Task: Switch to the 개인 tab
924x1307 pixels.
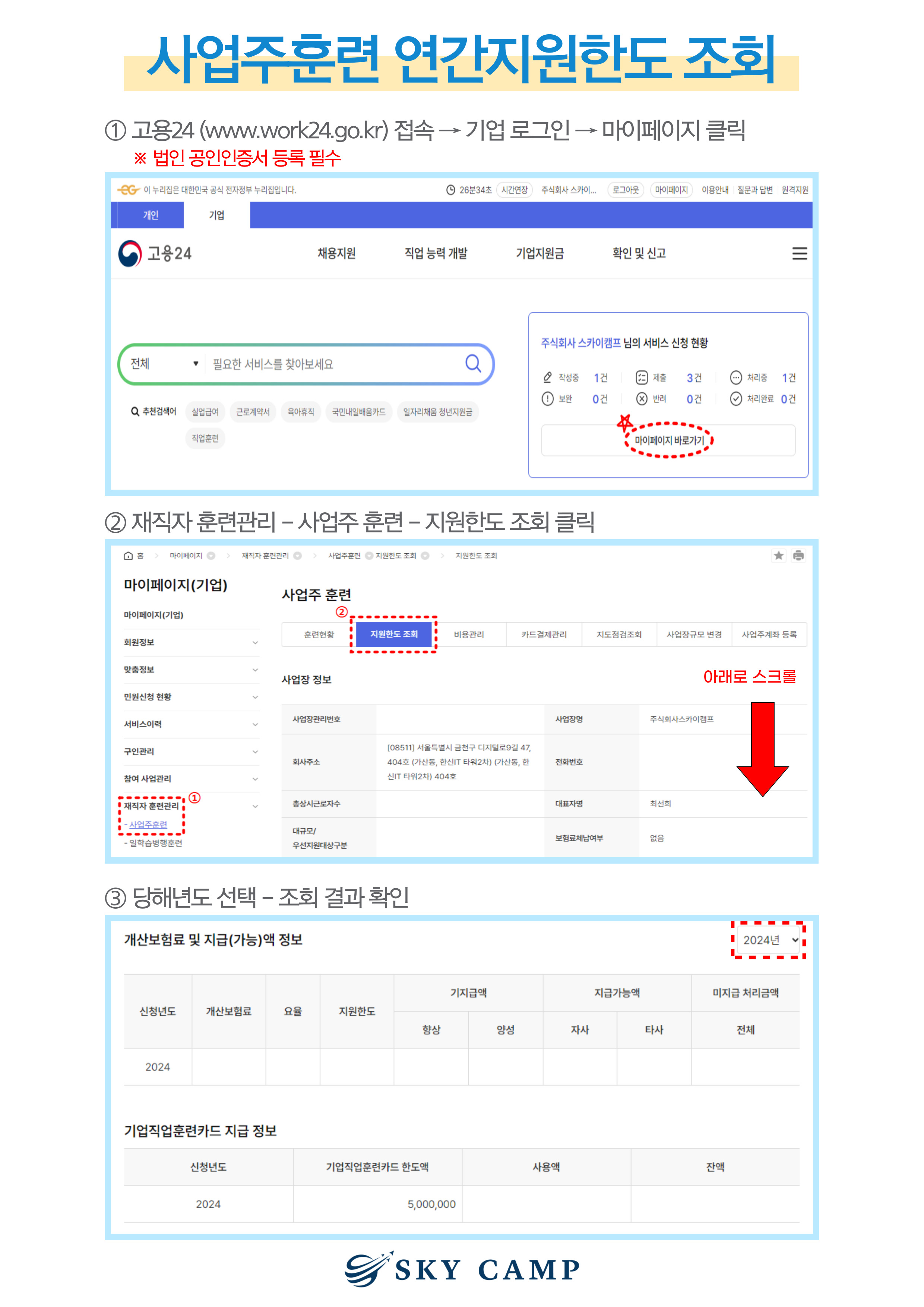Action: (x=150, y=215)
